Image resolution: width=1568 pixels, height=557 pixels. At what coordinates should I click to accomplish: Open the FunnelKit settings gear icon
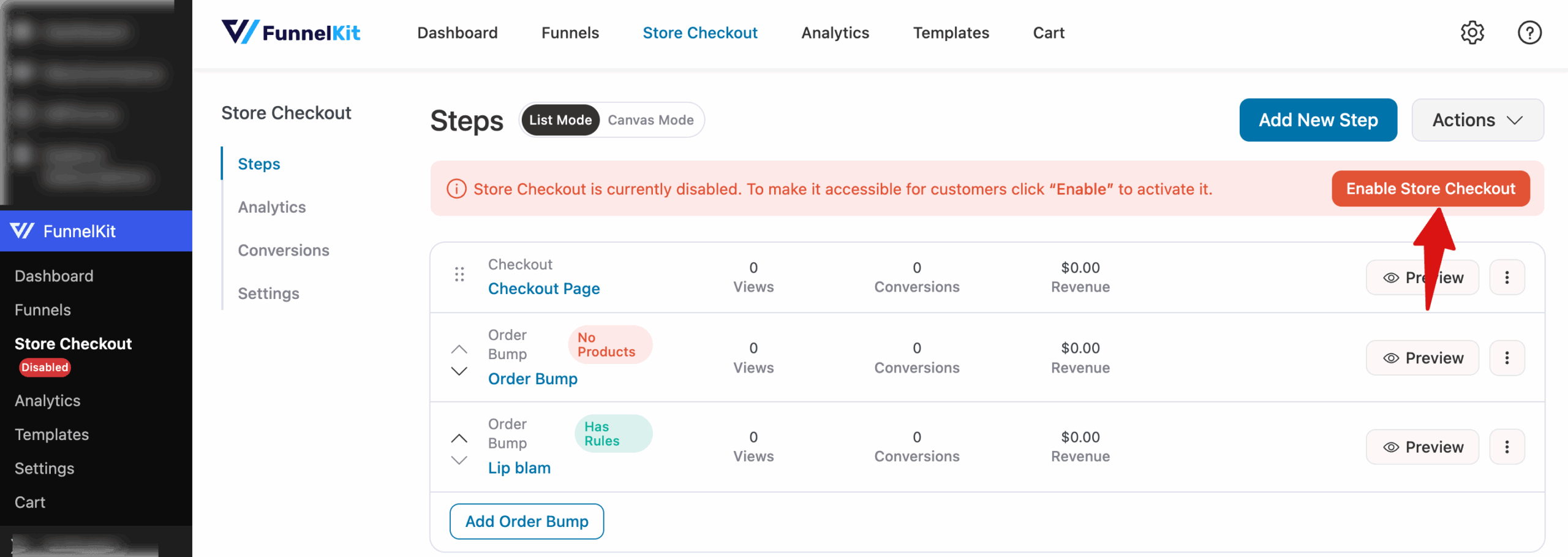1472,32
